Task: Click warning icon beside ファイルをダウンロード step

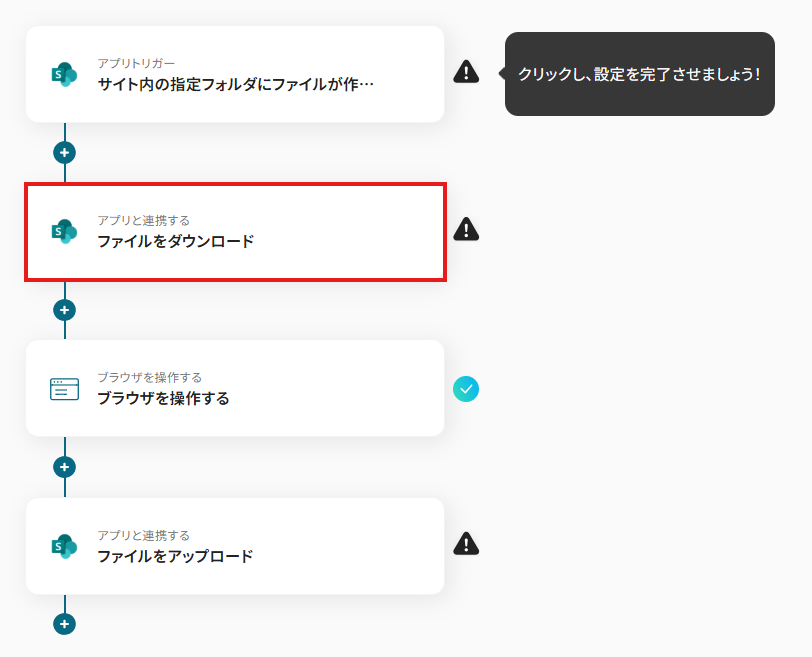Action: click(x=466, y=229)
